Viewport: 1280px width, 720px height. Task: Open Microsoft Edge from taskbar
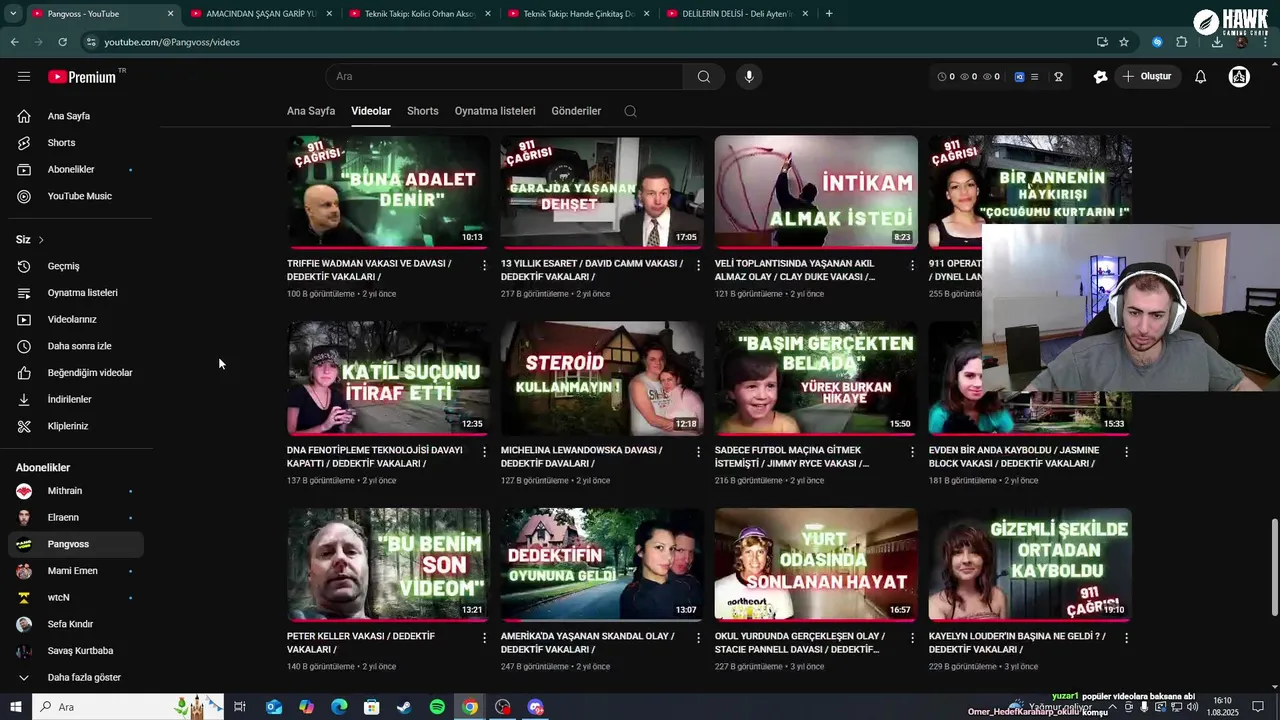pyautogui.click(x=339, y=707)
